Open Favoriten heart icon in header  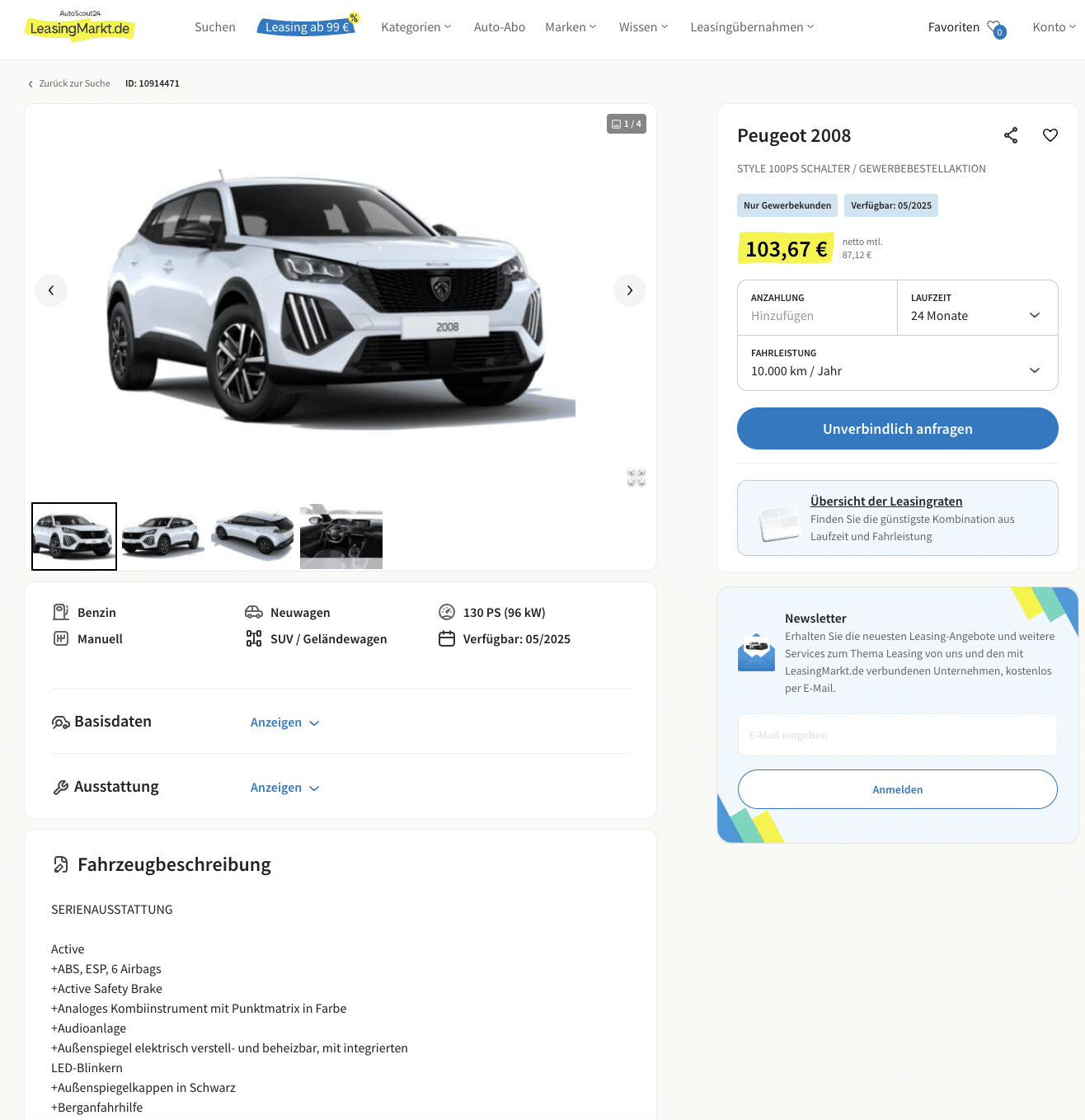pos(996,28)
